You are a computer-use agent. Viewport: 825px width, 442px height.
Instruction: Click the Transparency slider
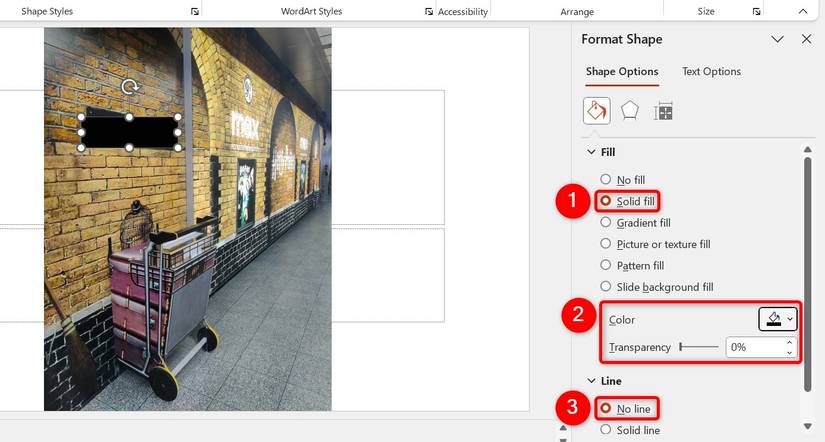tap(699, 347)
